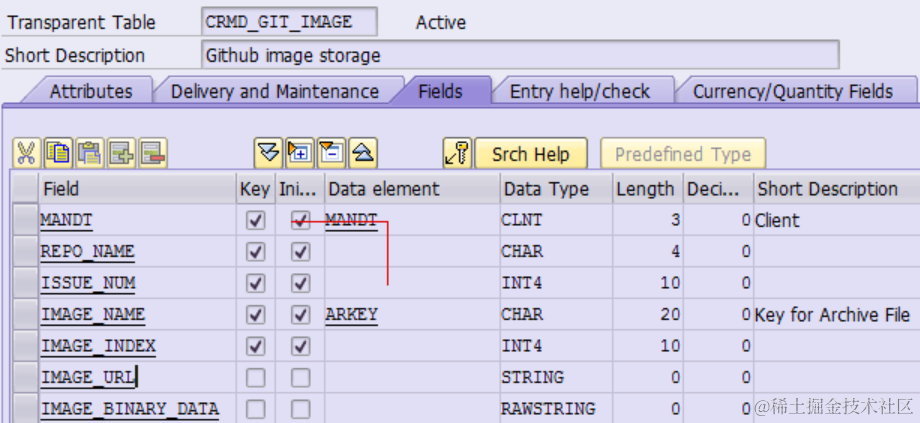Click the IMAGE_NAME field name cell
The width and height of the screenshot is (920, 423).
[137, 315]
